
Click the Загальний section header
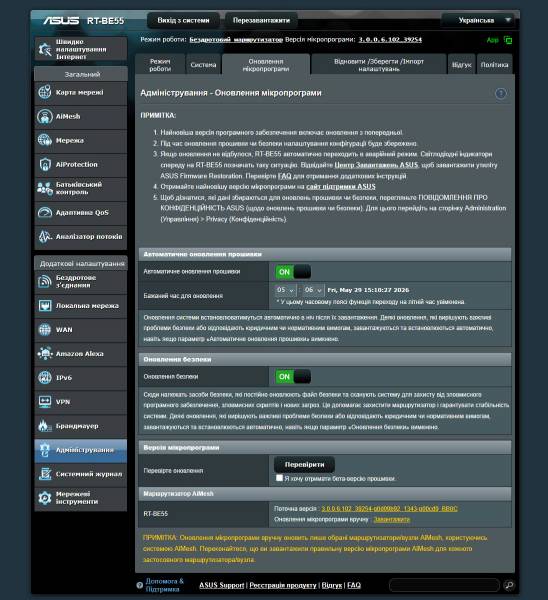pyautogui.click(x=81, y=74)
